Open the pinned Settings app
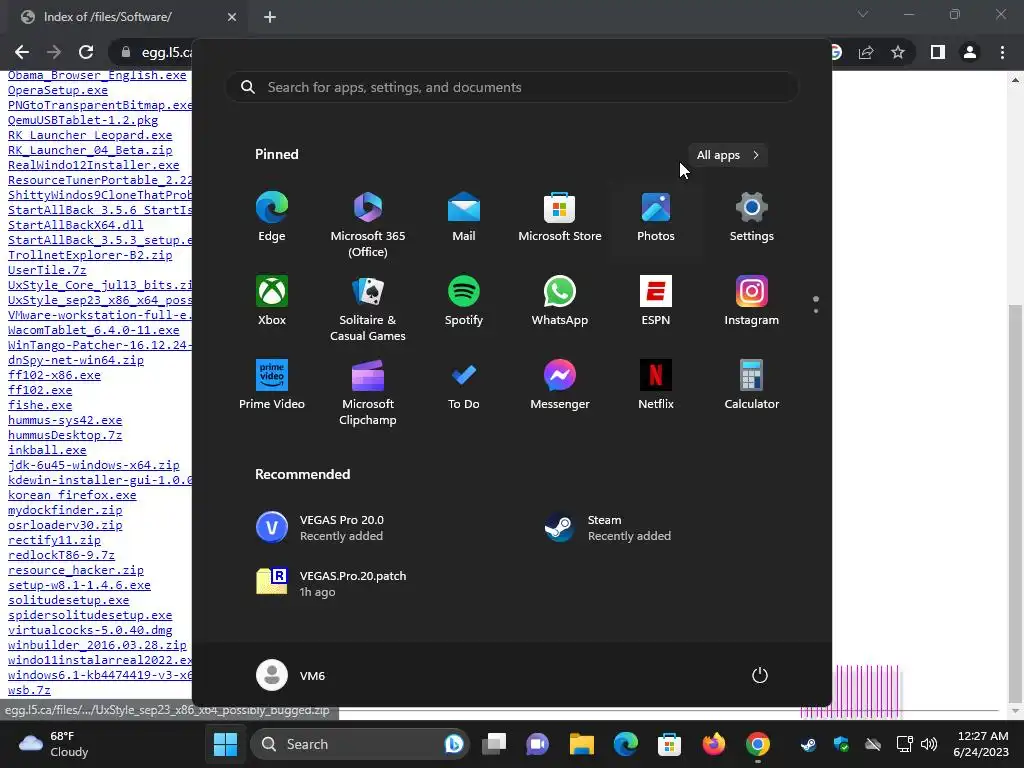Viewport: 1024px width, 768px height. tap(752, 217)
